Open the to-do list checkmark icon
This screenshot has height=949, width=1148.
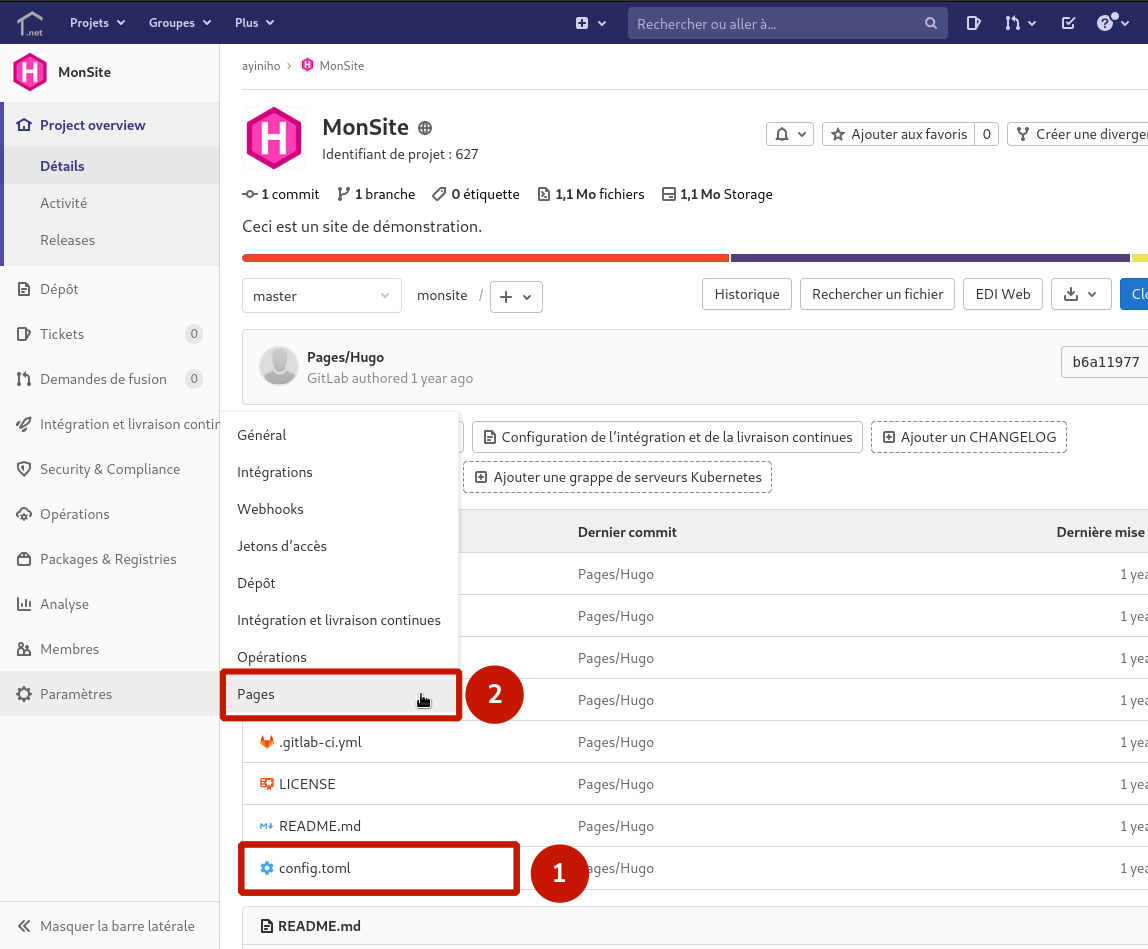point(1068,23)
